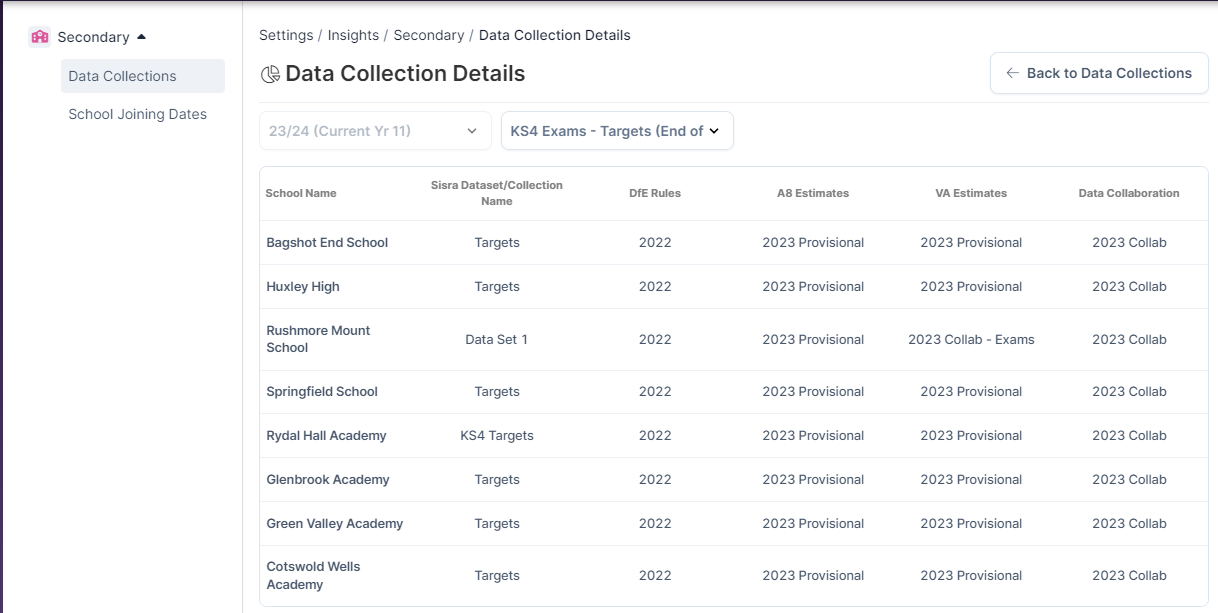The height and width of the screenshot is (613, 1218).
Task: Click Back to Data Collections button
Action: coord(1099,73)
